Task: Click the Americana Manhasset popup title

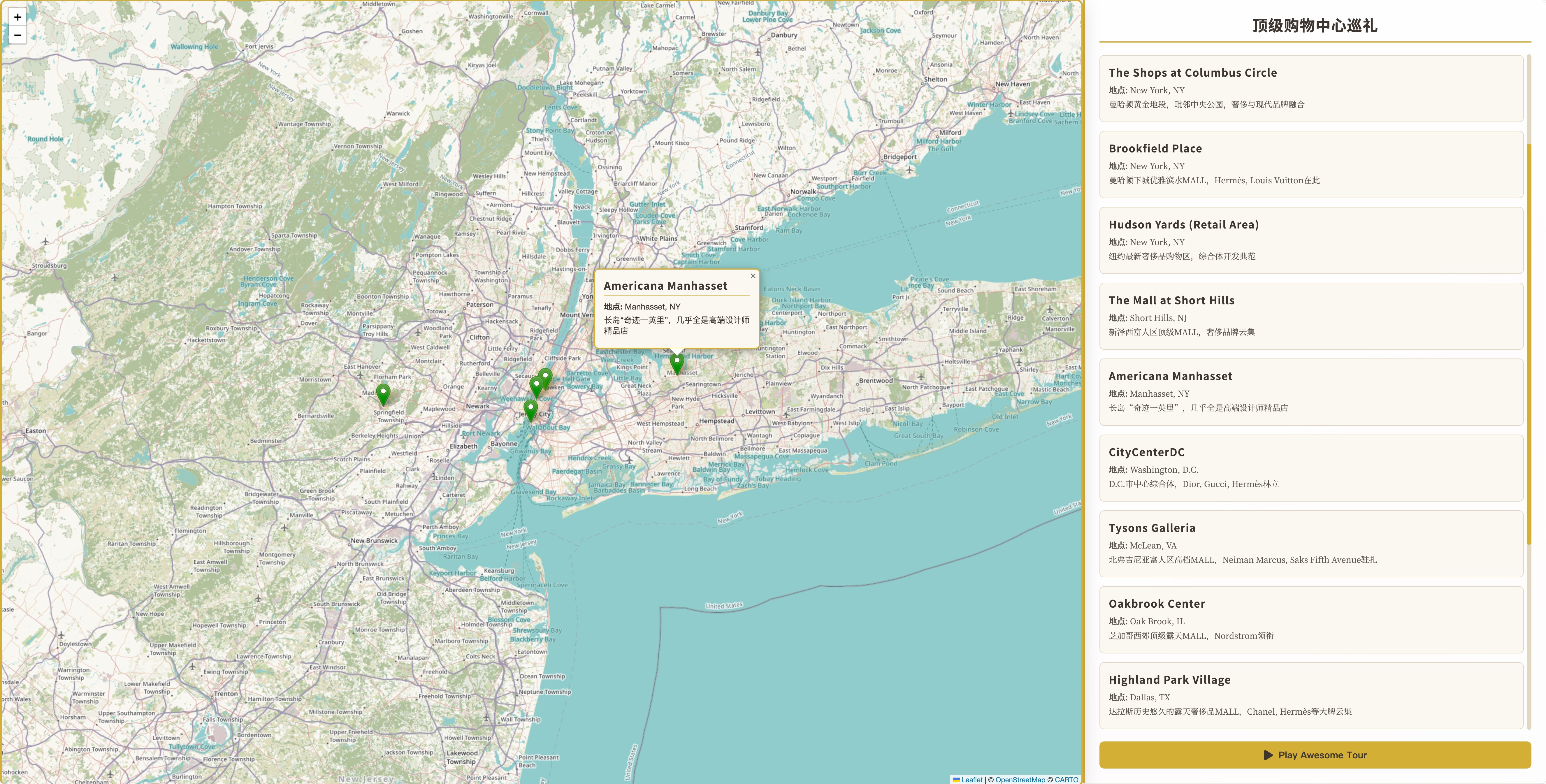Action: pos(665,286)
